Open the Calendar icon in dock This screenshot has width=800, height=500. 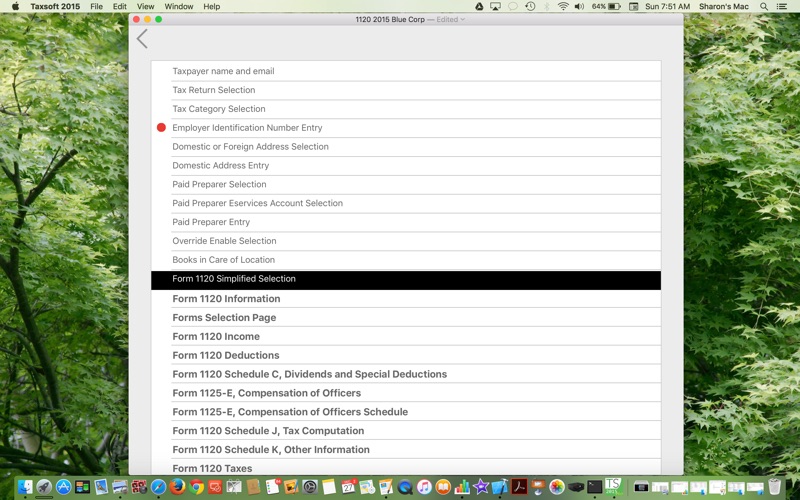[348, 486]
